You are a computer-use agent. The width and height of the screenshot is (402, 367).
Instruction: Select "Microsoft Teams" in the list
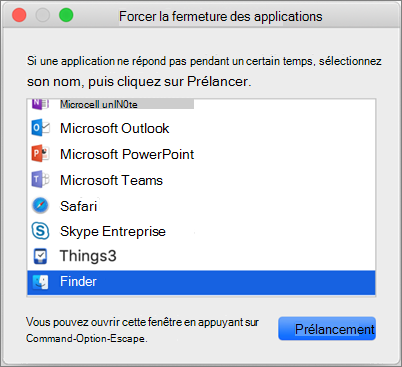click(111, 180)
